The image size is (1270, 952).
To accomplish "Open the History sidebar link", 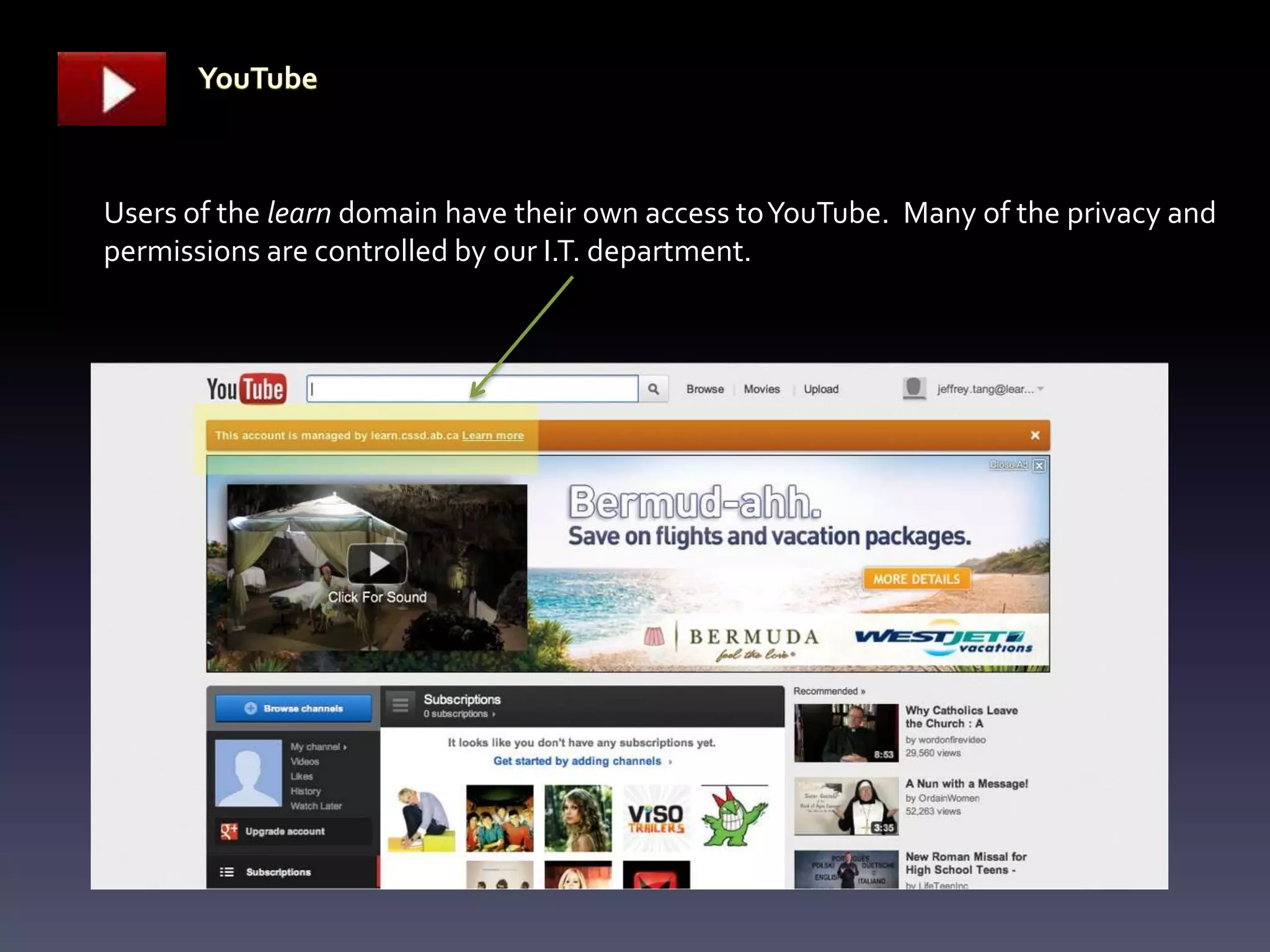I will (305, 791).
